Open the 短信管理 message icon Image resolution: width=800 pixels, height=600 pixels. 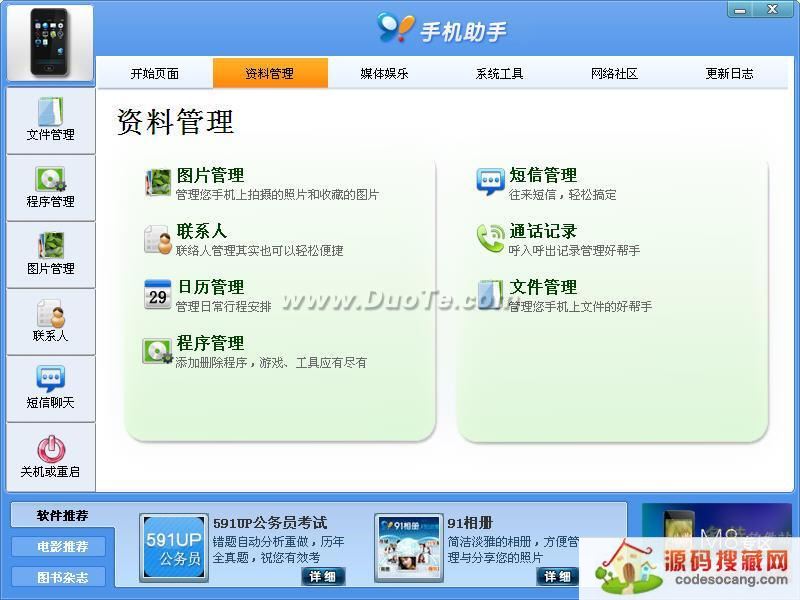click(490, 182)
